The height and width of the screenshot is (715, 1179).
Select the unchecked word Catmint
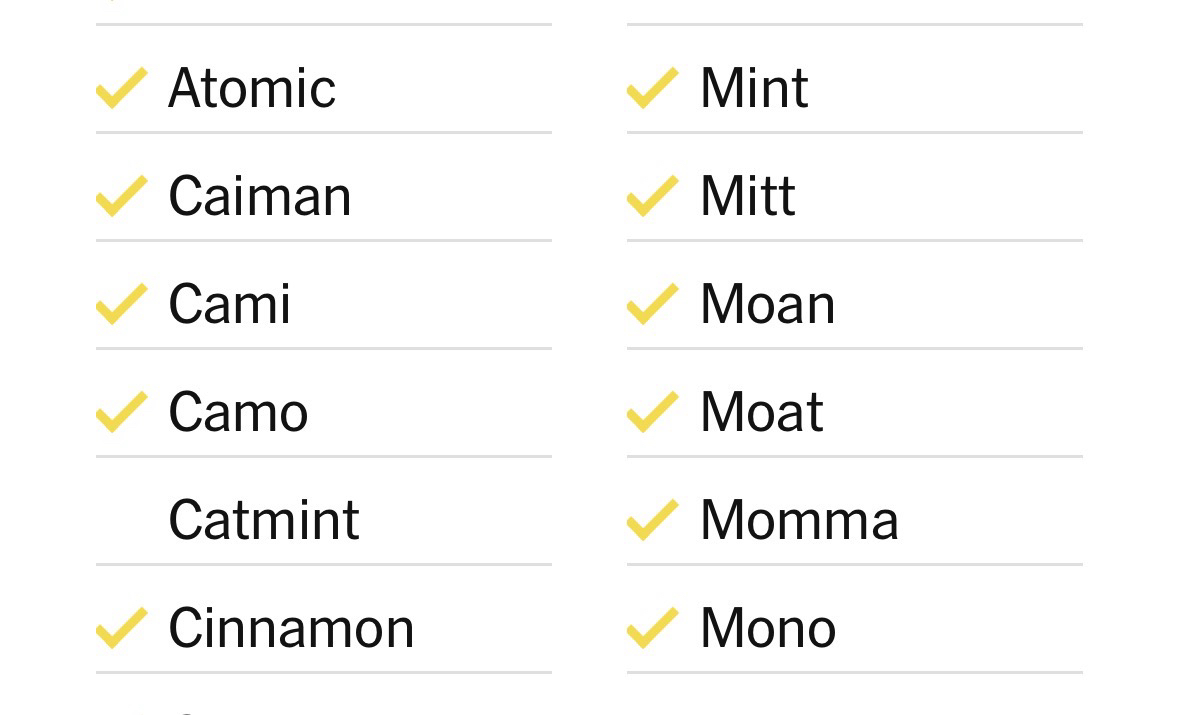[264, 520]
